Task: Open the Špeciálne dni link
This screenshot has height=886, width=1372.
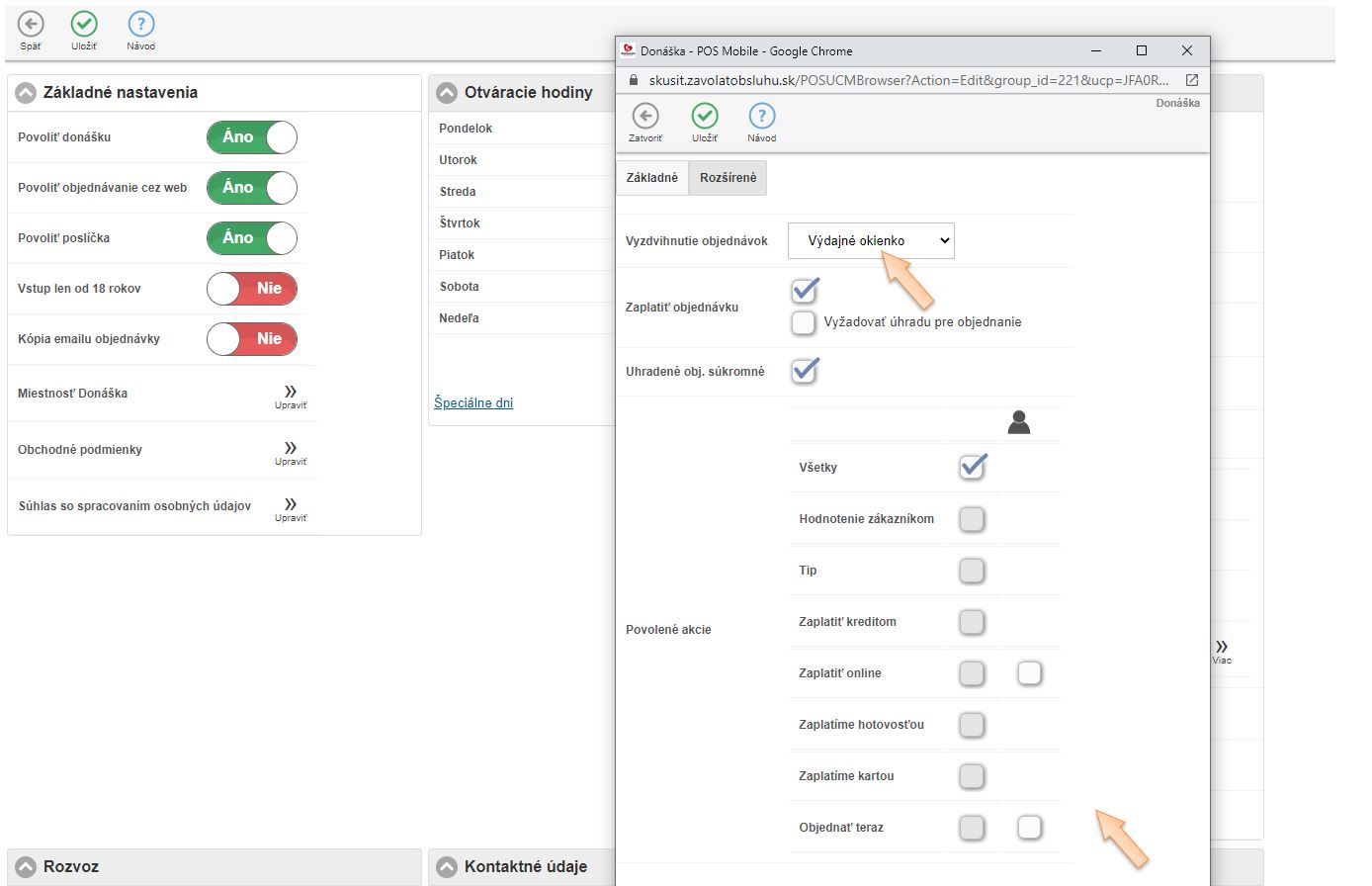Action: (473, 402)
